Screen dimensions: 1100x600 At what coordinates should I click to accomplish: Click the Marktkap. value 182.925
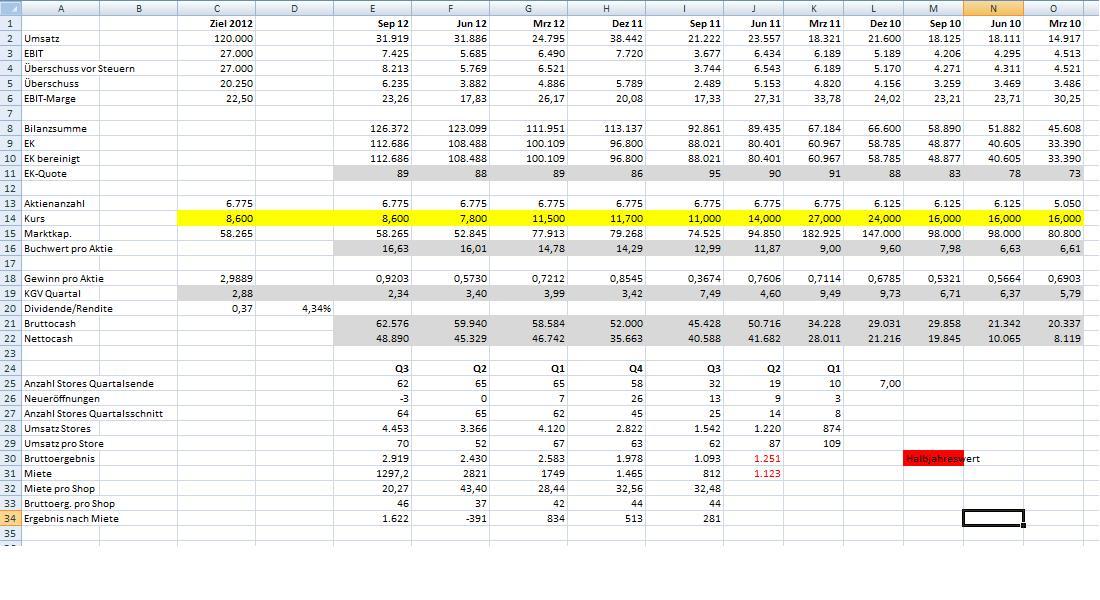click(814, 234)
